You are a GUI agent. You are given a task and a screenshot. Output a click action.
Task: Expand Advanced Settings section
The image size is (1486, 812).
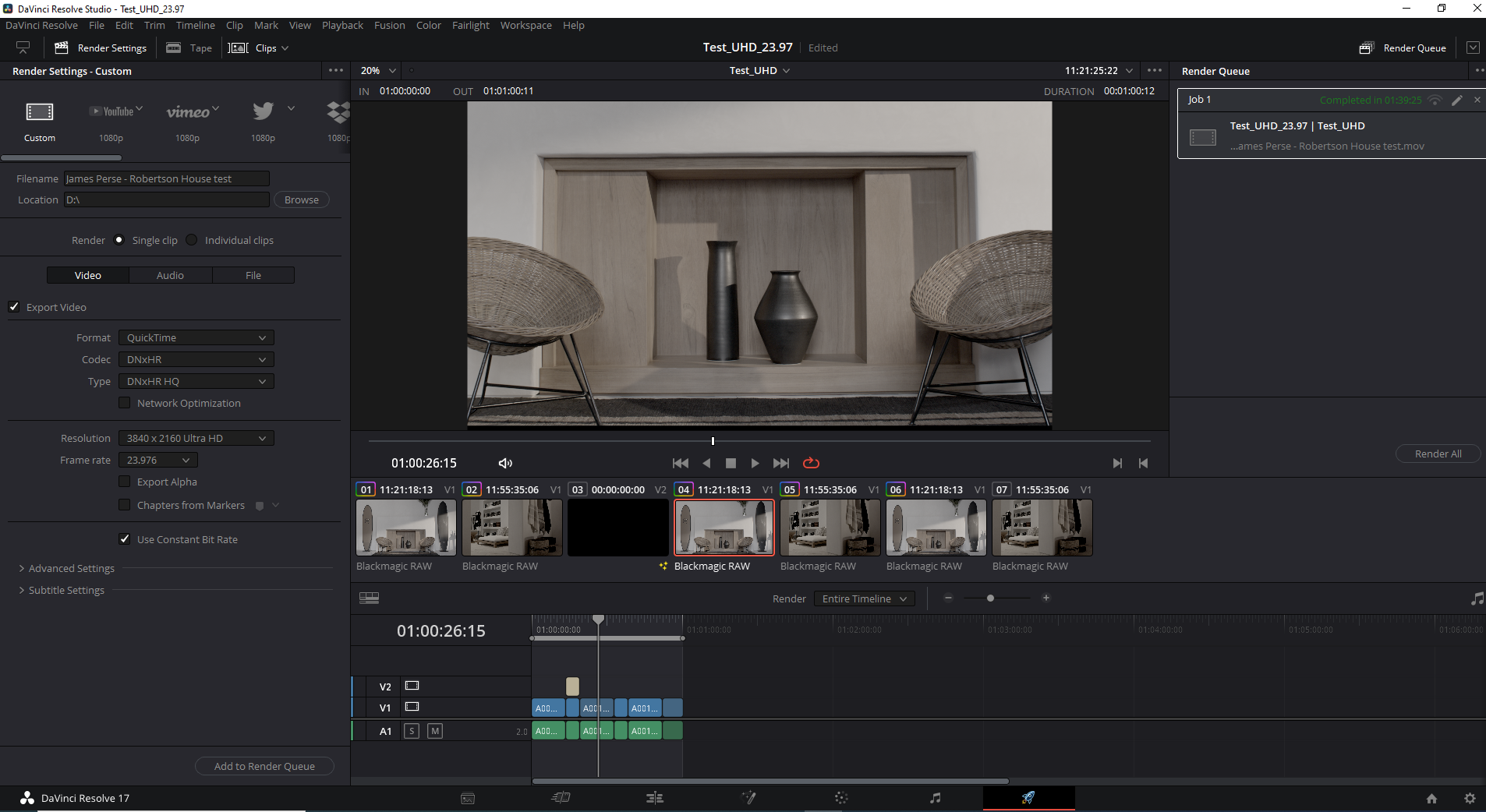tap(66, 568)
